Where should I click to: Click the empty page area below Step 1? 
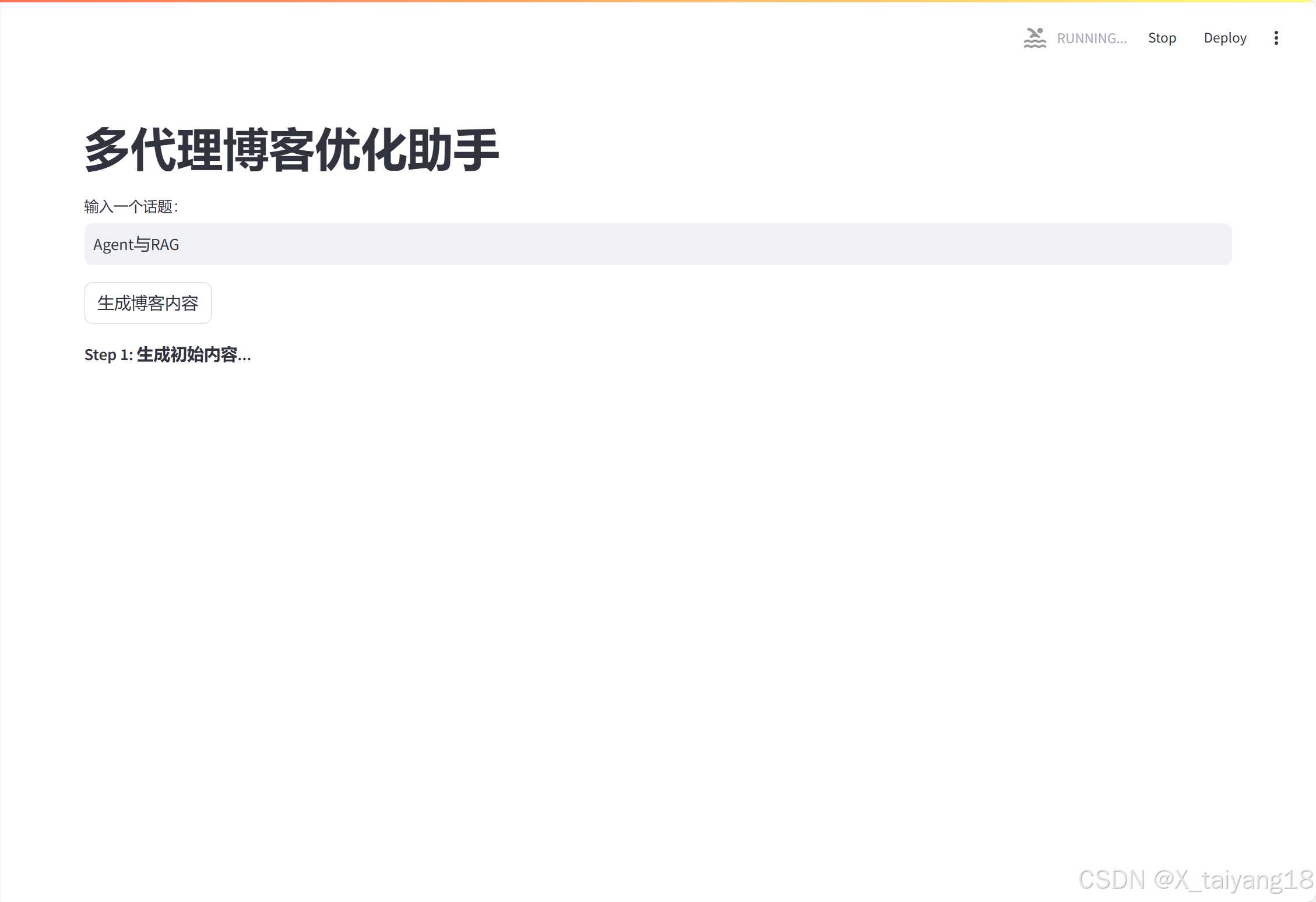coord(658,583)
